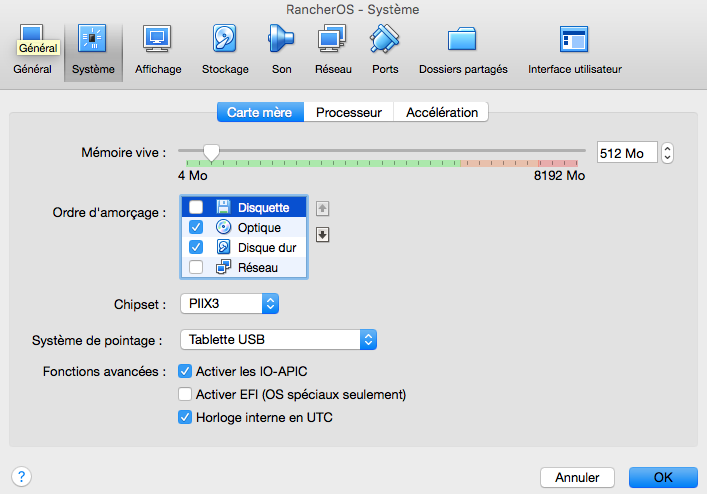Click the help question mark button
This screenshot has width=707, height=494.
22,477
